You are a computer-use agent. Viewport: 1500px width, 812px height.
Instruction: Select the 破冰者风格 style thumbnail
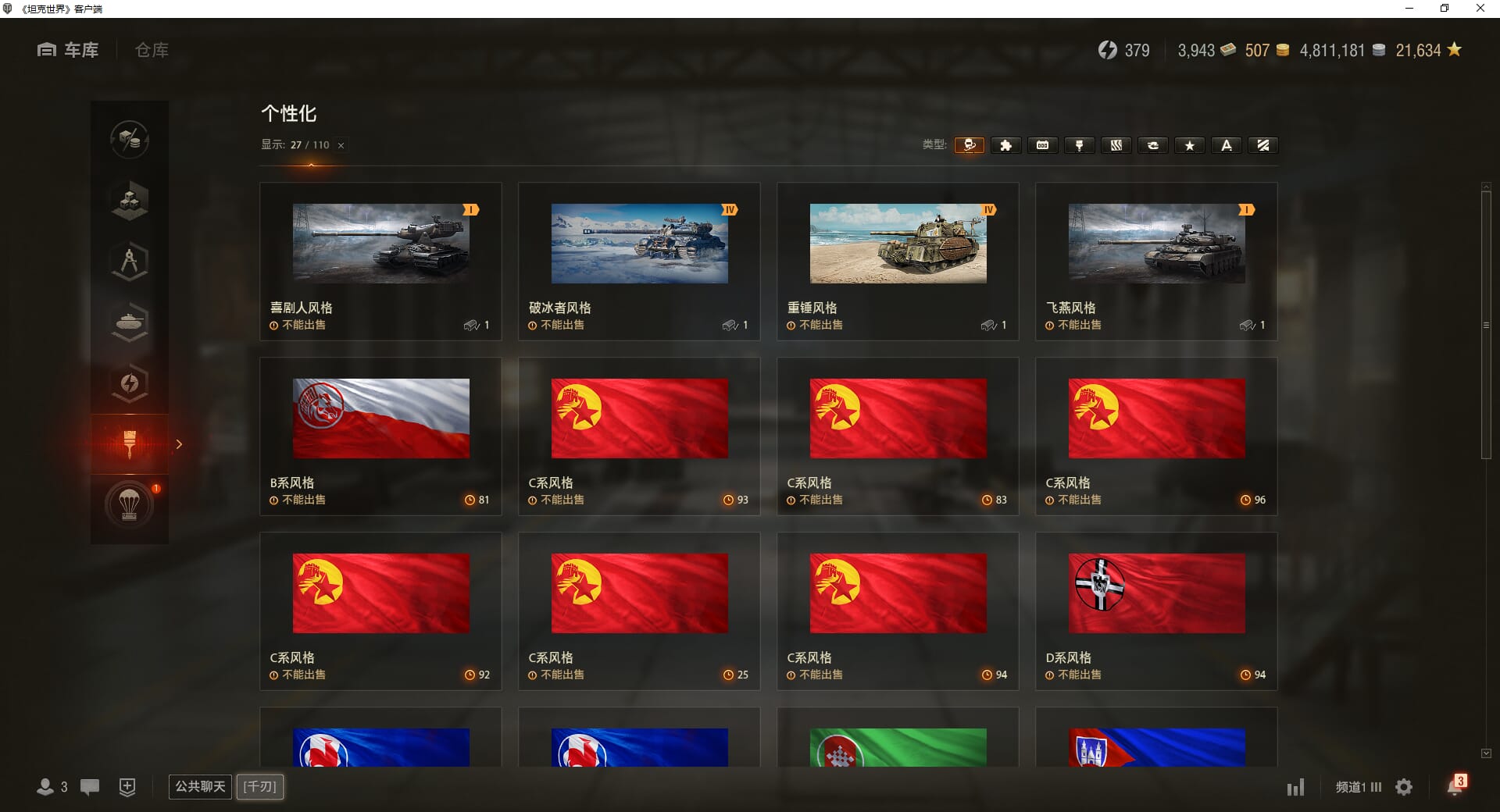[639, 244]
